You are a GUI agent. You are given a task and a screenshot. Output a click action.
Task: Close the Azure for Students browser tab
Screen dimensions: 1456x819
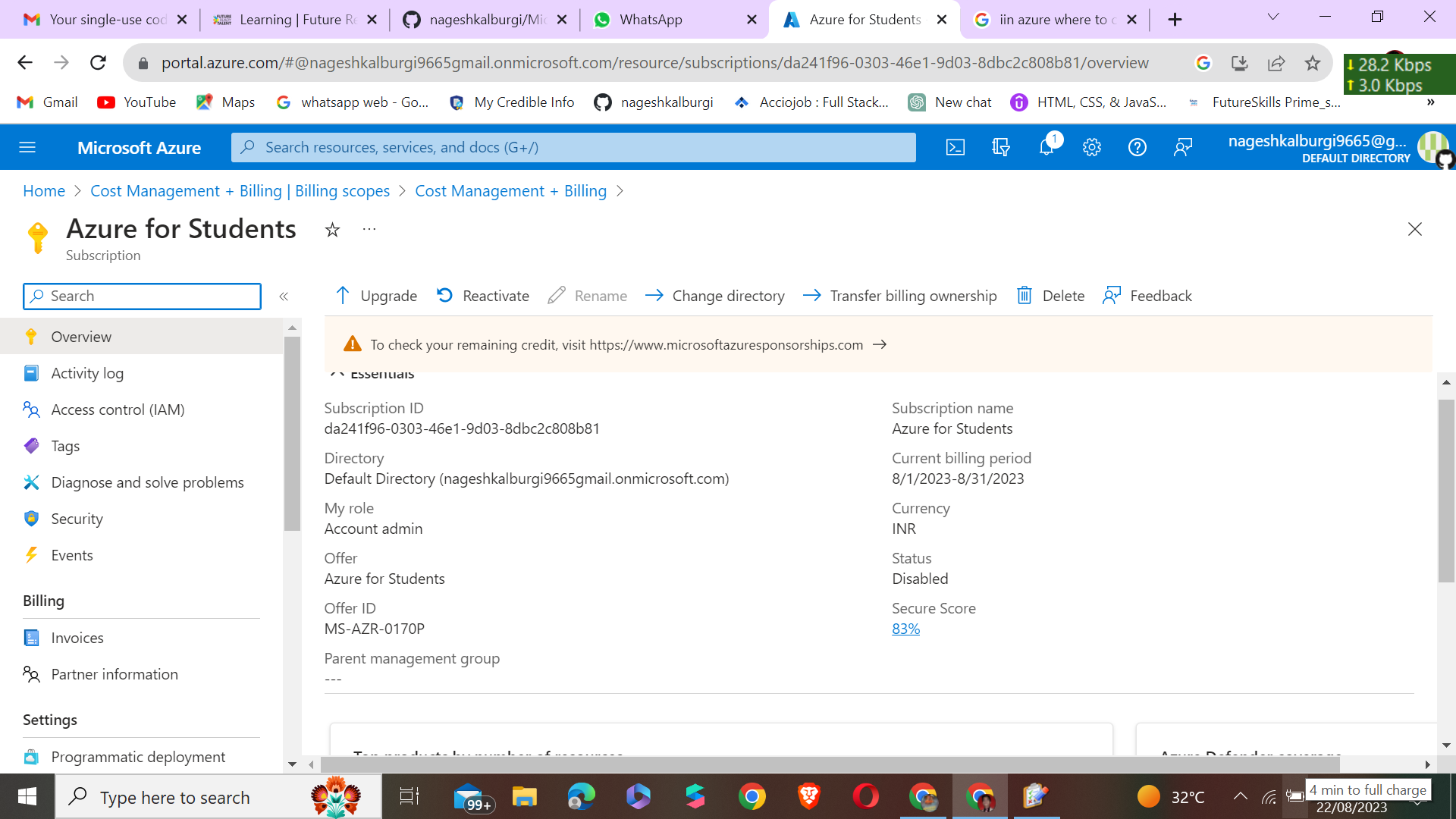(x=942, y=20)
